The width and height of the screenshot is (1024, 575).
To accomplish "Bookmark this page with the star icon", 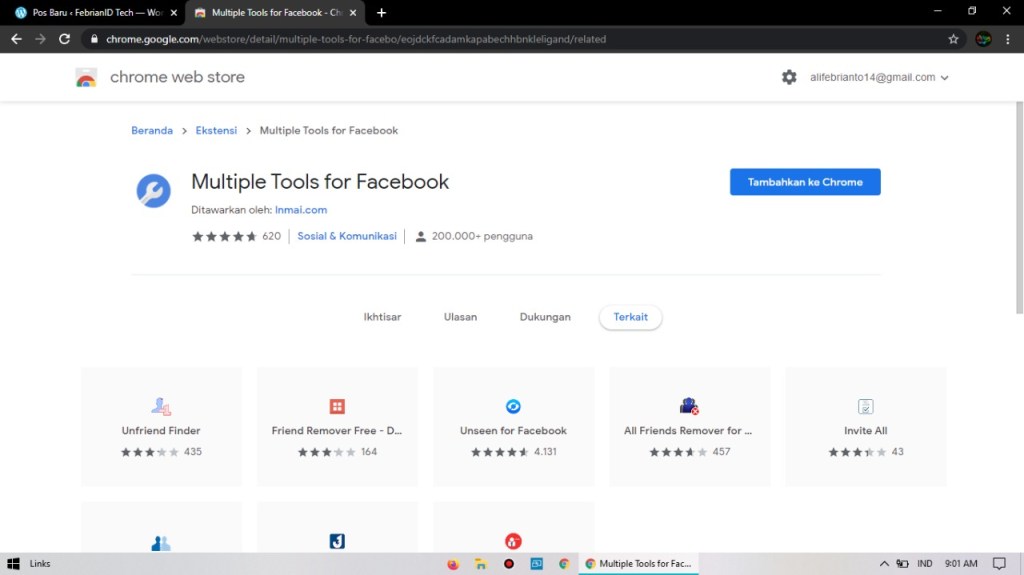I will (x=953, y=39).
